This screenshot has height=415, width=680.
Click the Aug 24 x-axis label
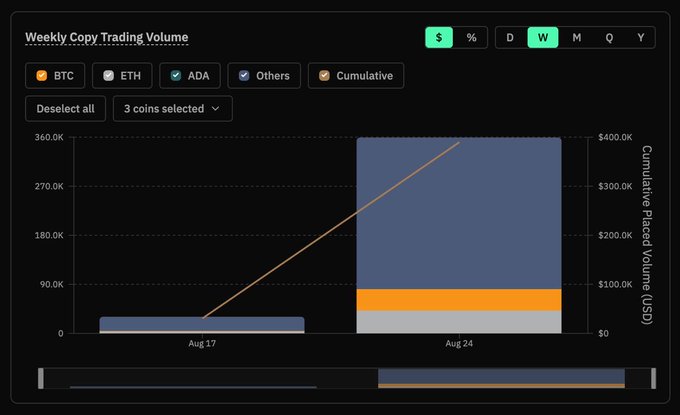(x=459, y=343)
